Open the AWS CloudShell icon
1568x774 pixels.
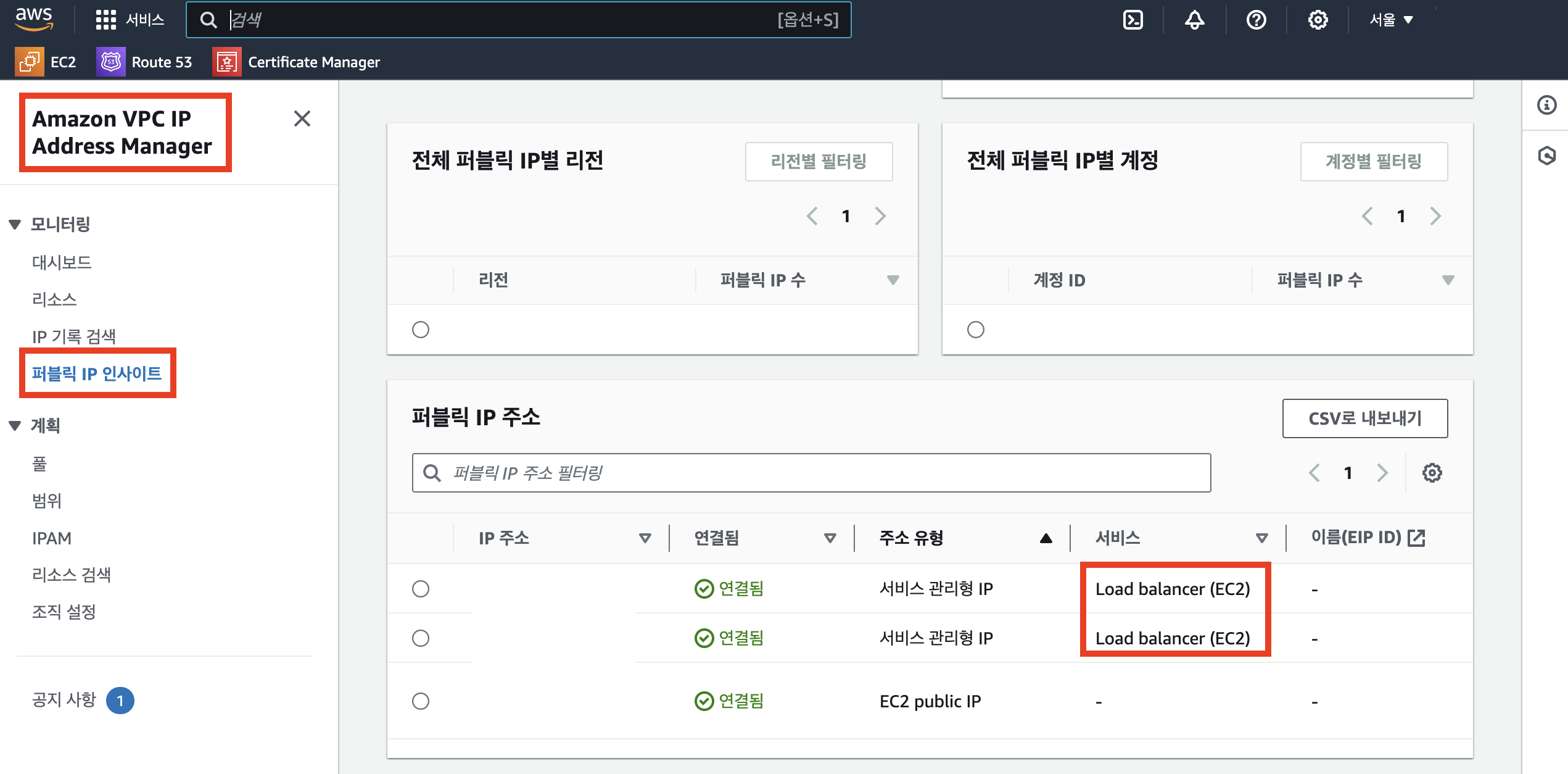(1133, 20)
